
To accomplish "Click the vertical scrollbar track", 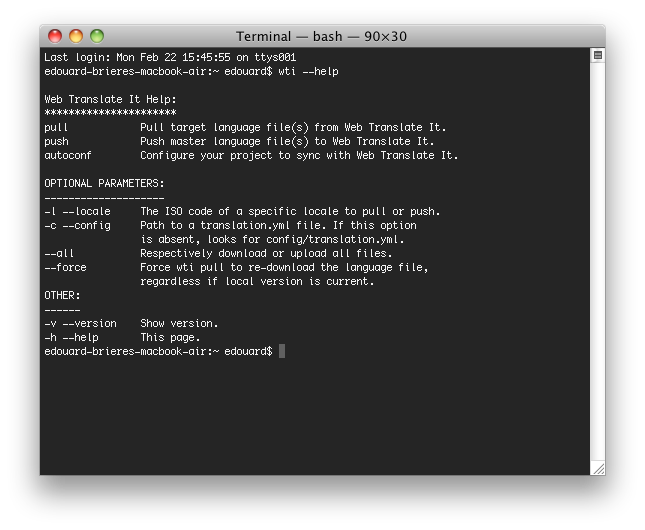I will click(x=598, y=261).
